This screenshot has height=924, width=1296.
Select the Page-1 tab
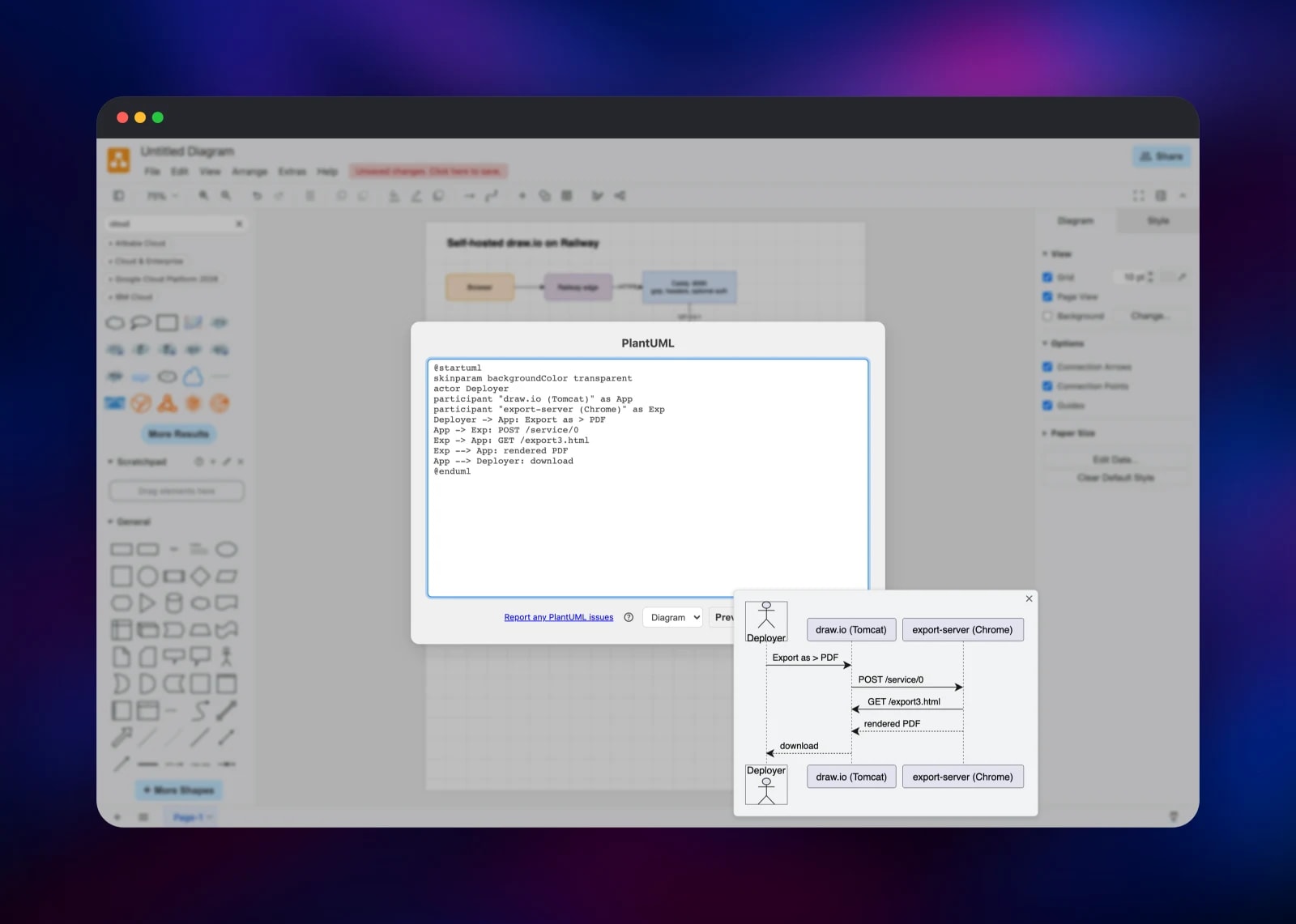pyautogui.click(x=192, y=817)
